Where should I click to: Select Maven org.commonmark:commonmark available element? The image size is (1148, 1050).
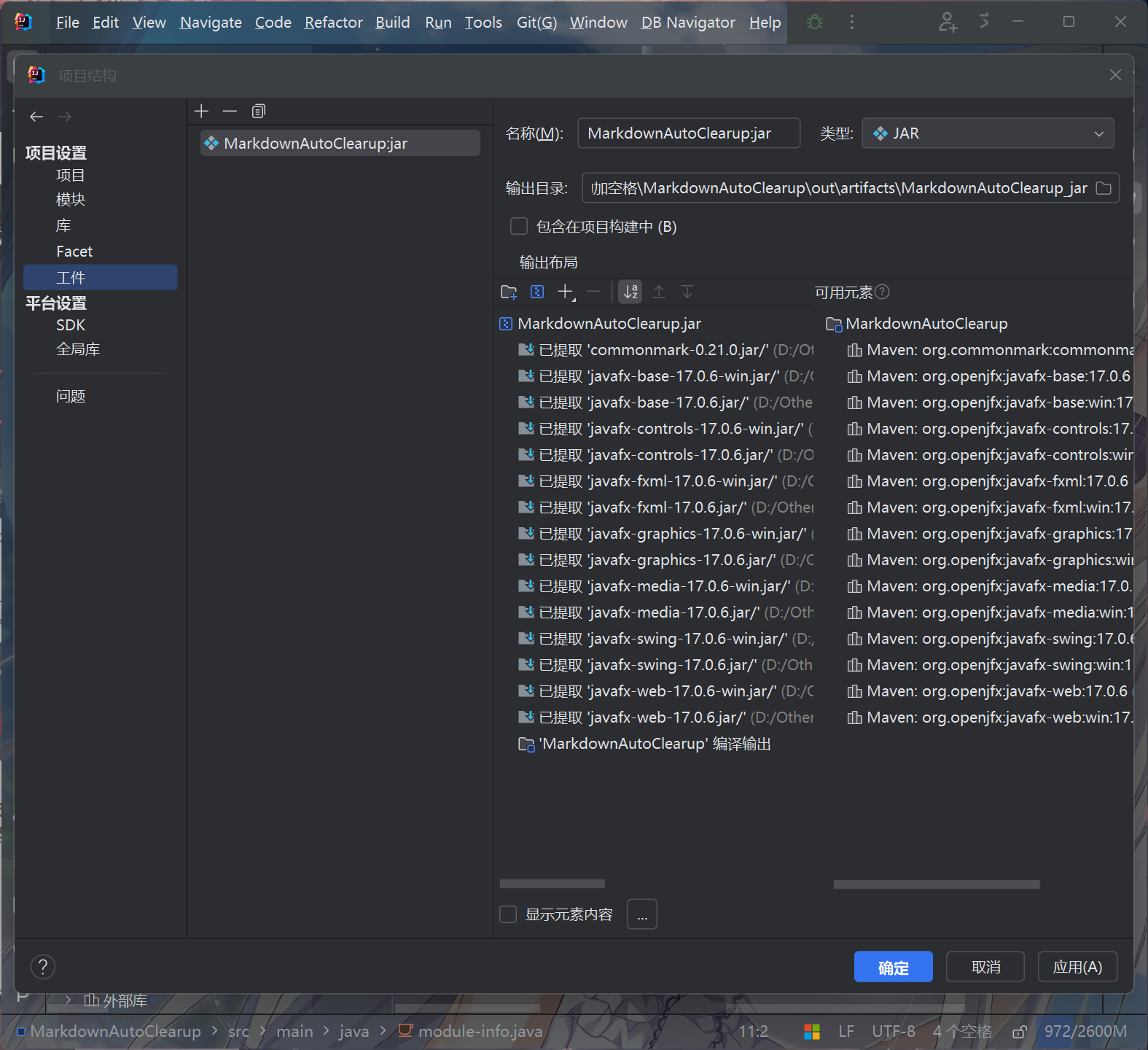click(990, 350)
